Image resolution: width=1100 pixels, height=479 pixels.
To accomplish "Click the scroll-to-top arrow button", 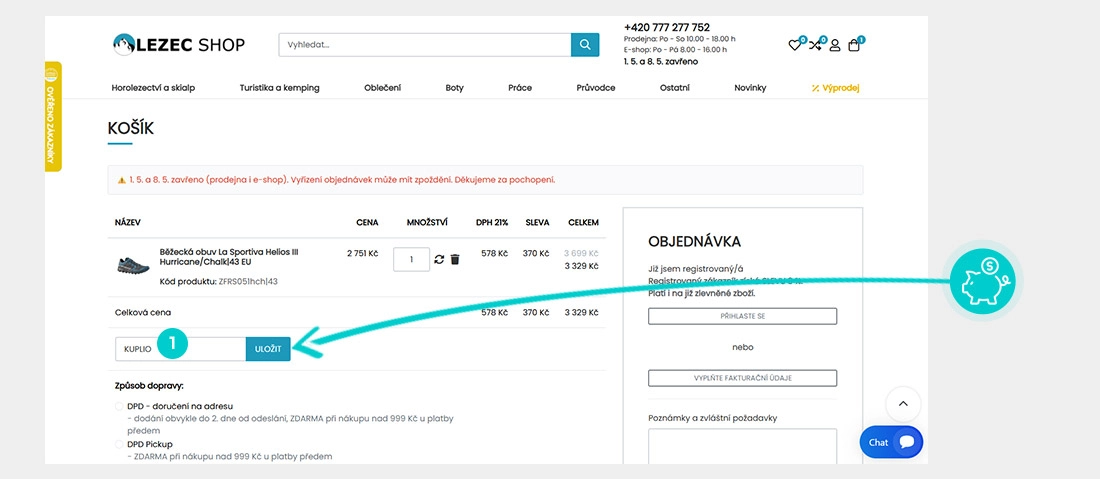I will pos(903,404).
